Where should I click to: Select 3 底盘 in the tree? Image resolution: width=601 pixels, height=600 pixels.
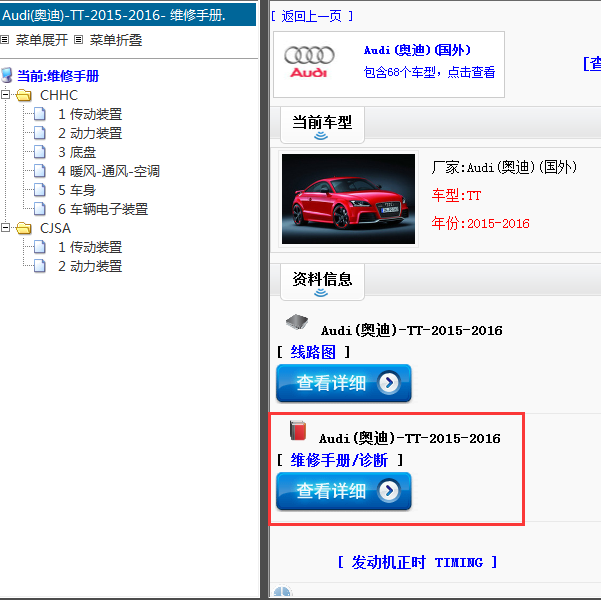[77, 152]
